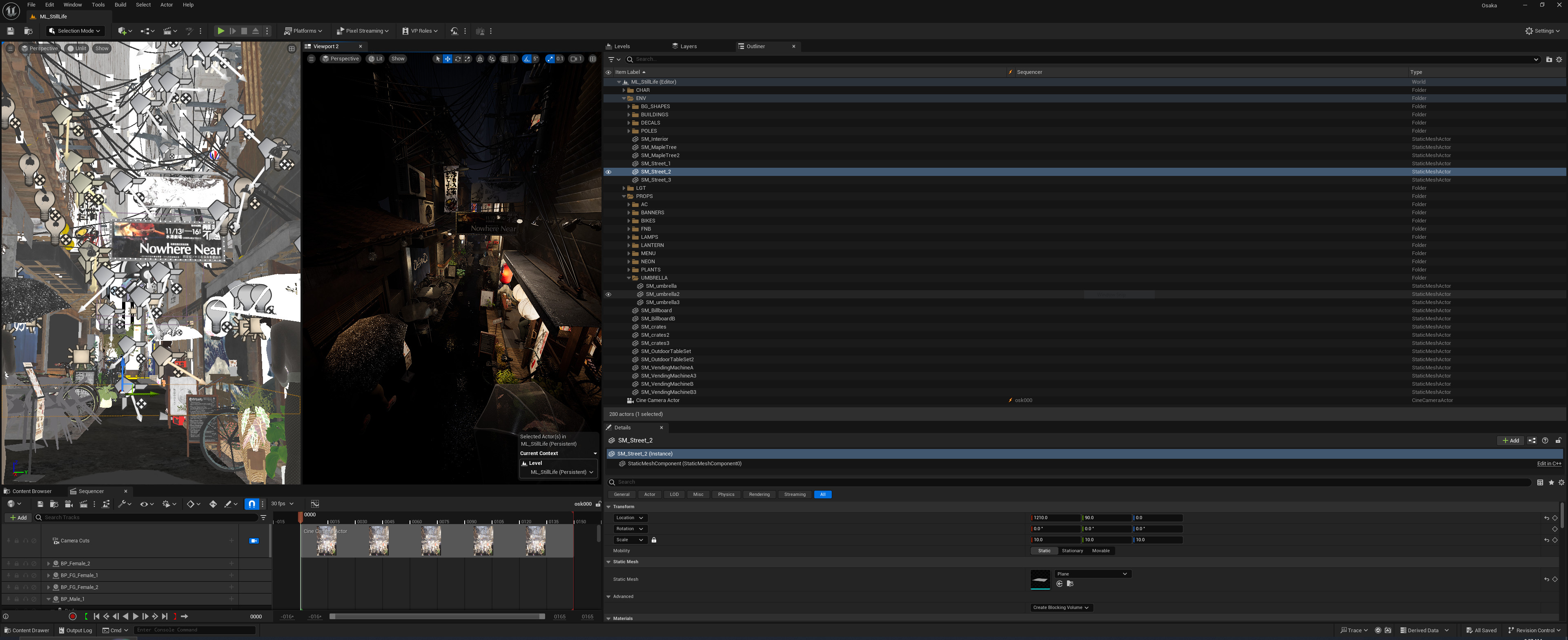Select the Rotate gizmo tool in Viewport 2

(458, 59)
